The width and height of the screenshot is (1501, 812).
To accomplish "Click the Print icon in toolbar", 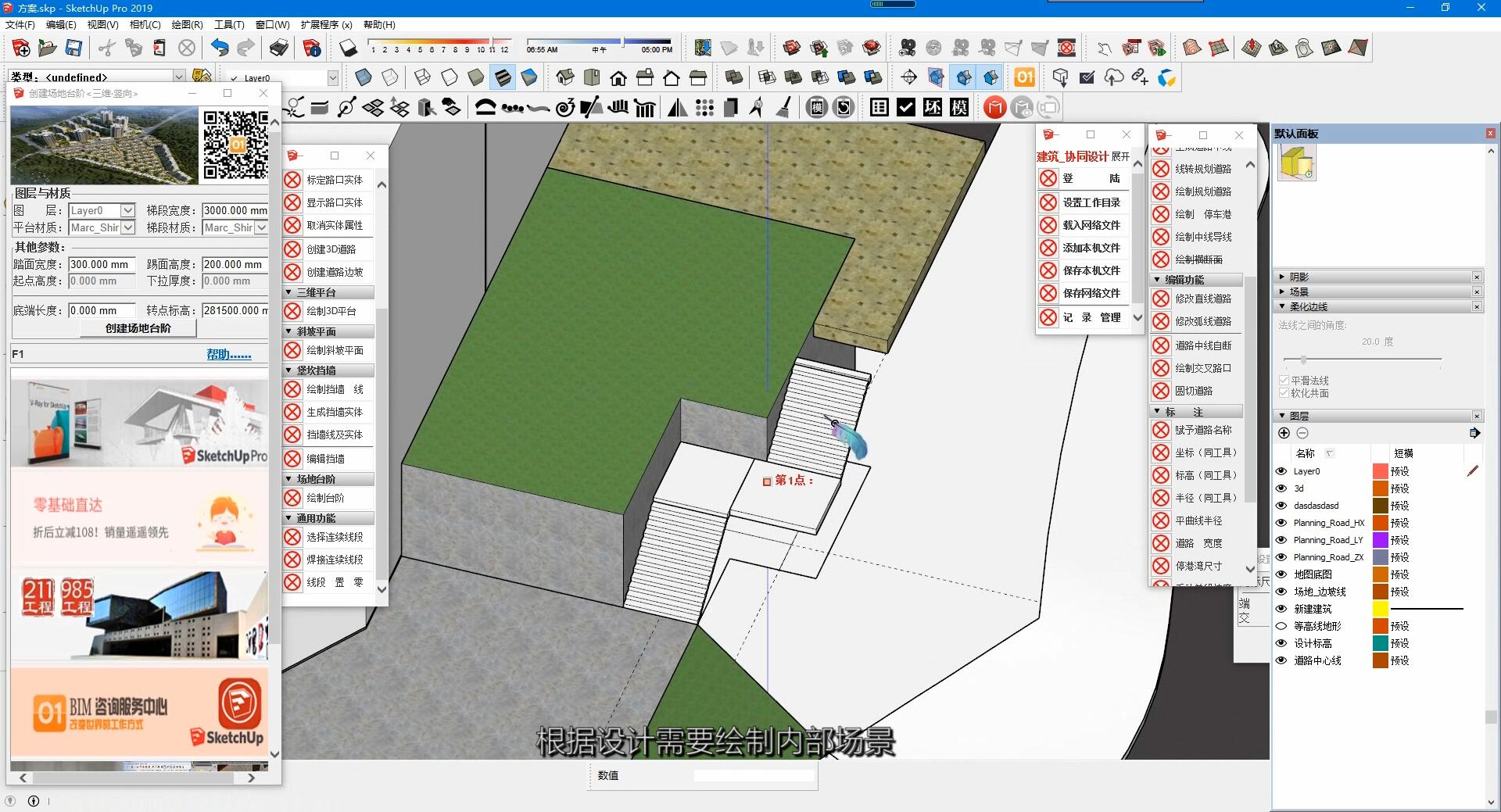I will [279, 48].
